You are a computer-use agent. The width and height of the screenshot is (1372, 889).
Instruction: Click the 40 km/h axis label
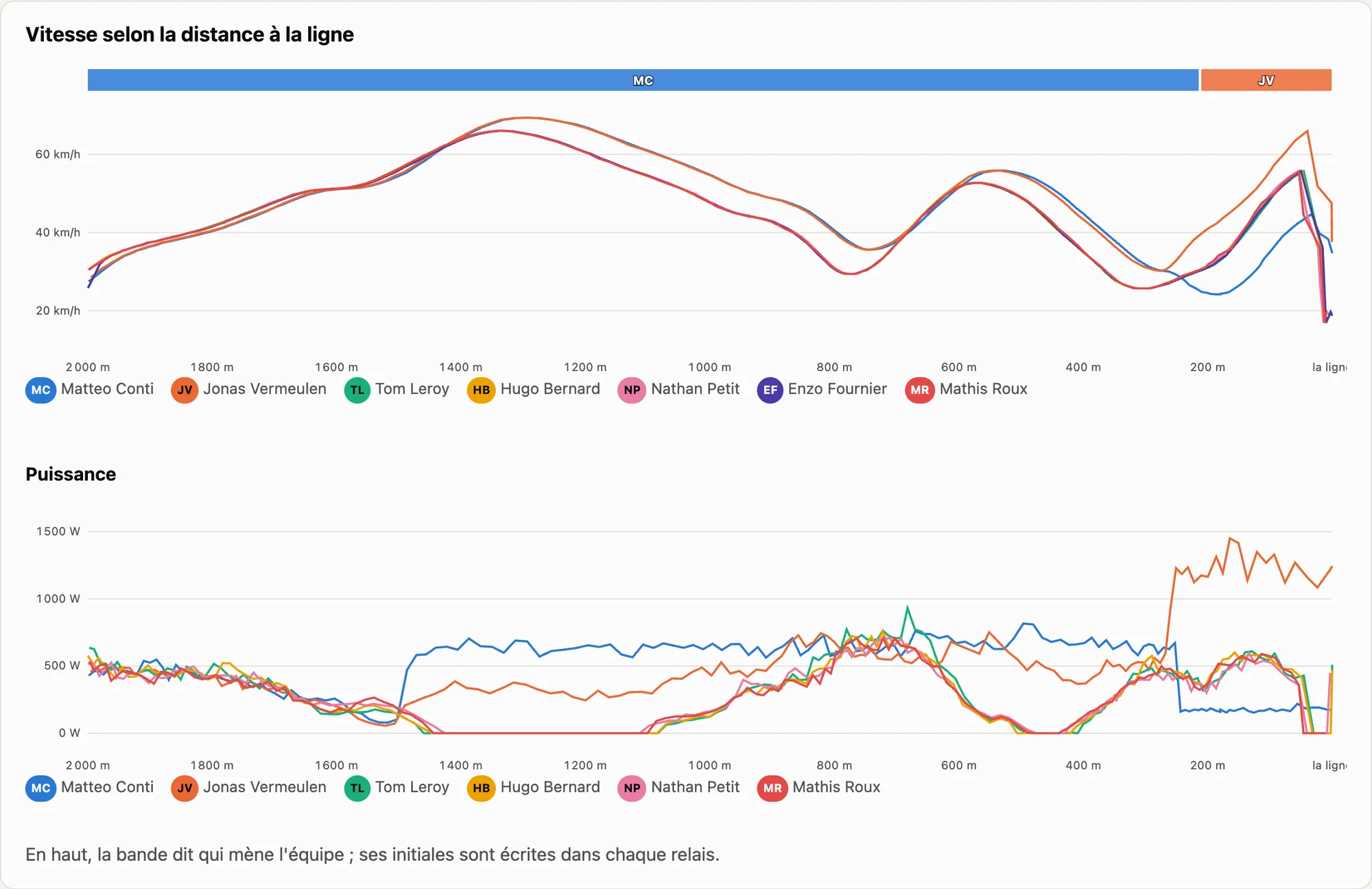pos(58,233)
